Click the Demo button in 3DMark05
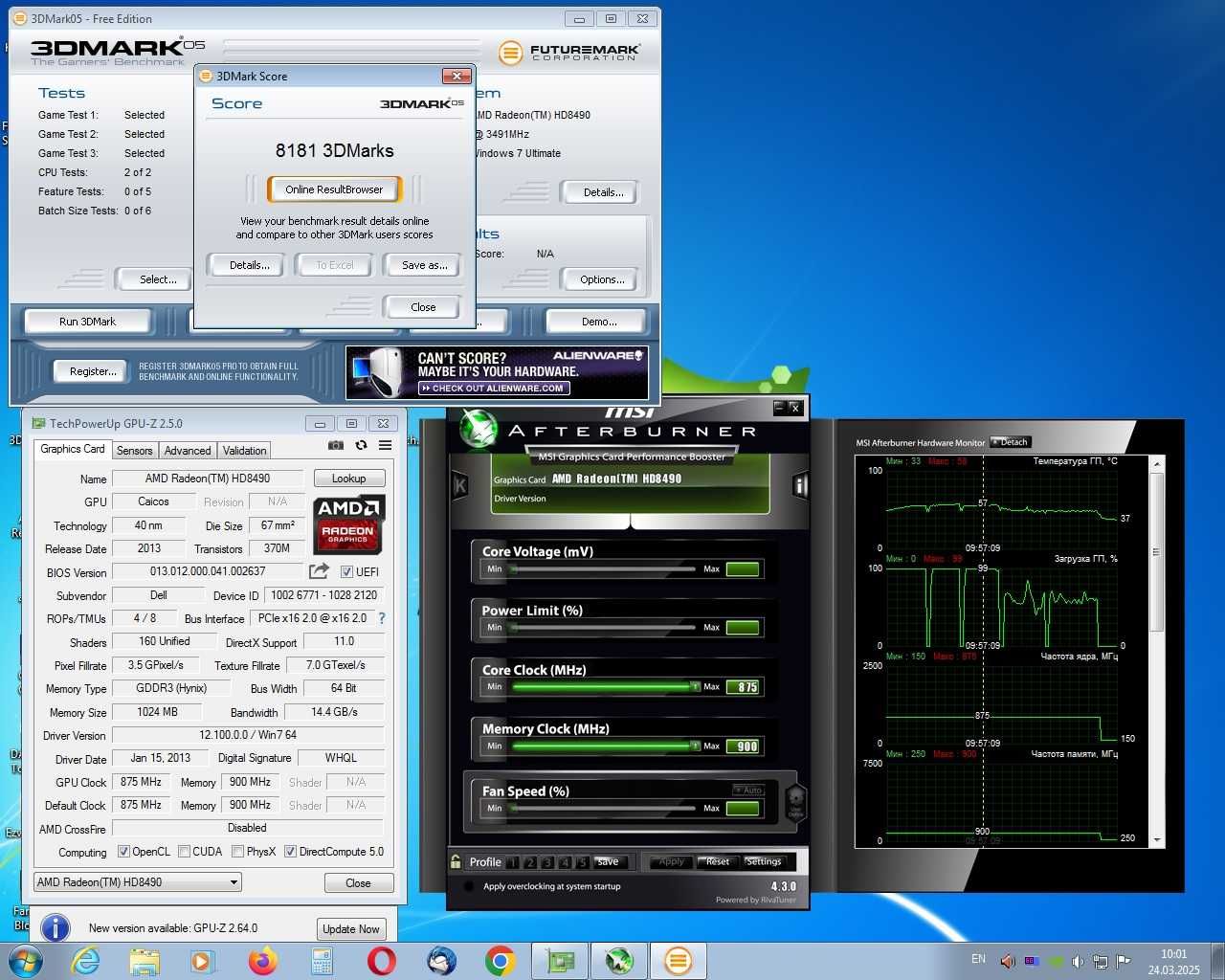The width and height of the screenshot is (1225, 980). 599,322
